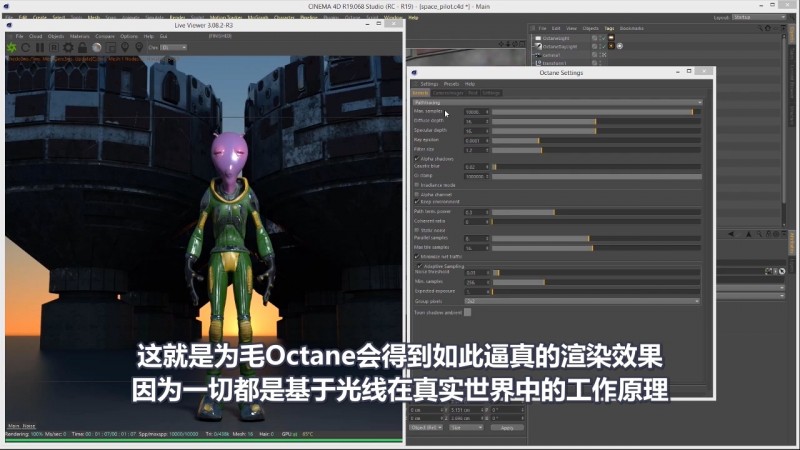
Task: Toggle the Adaptive Sampling checkbox
Action: click(420, 266)
